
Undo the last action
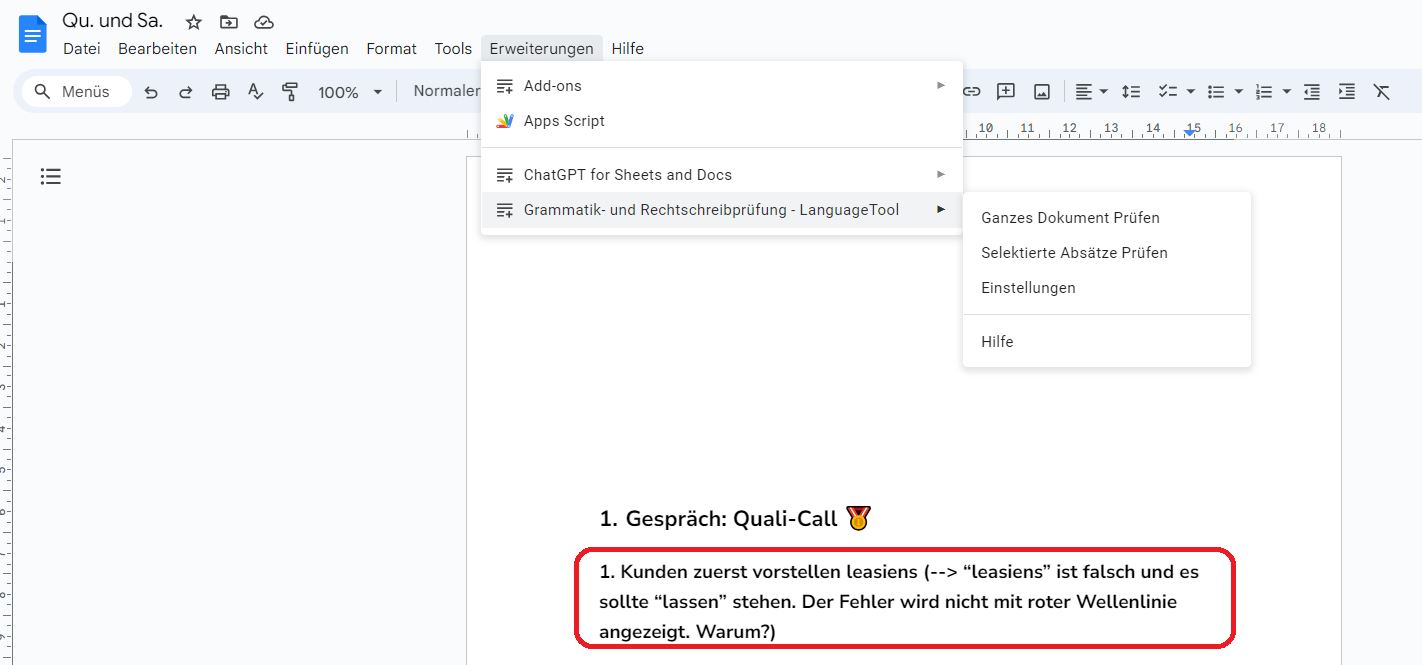(151, 92)
